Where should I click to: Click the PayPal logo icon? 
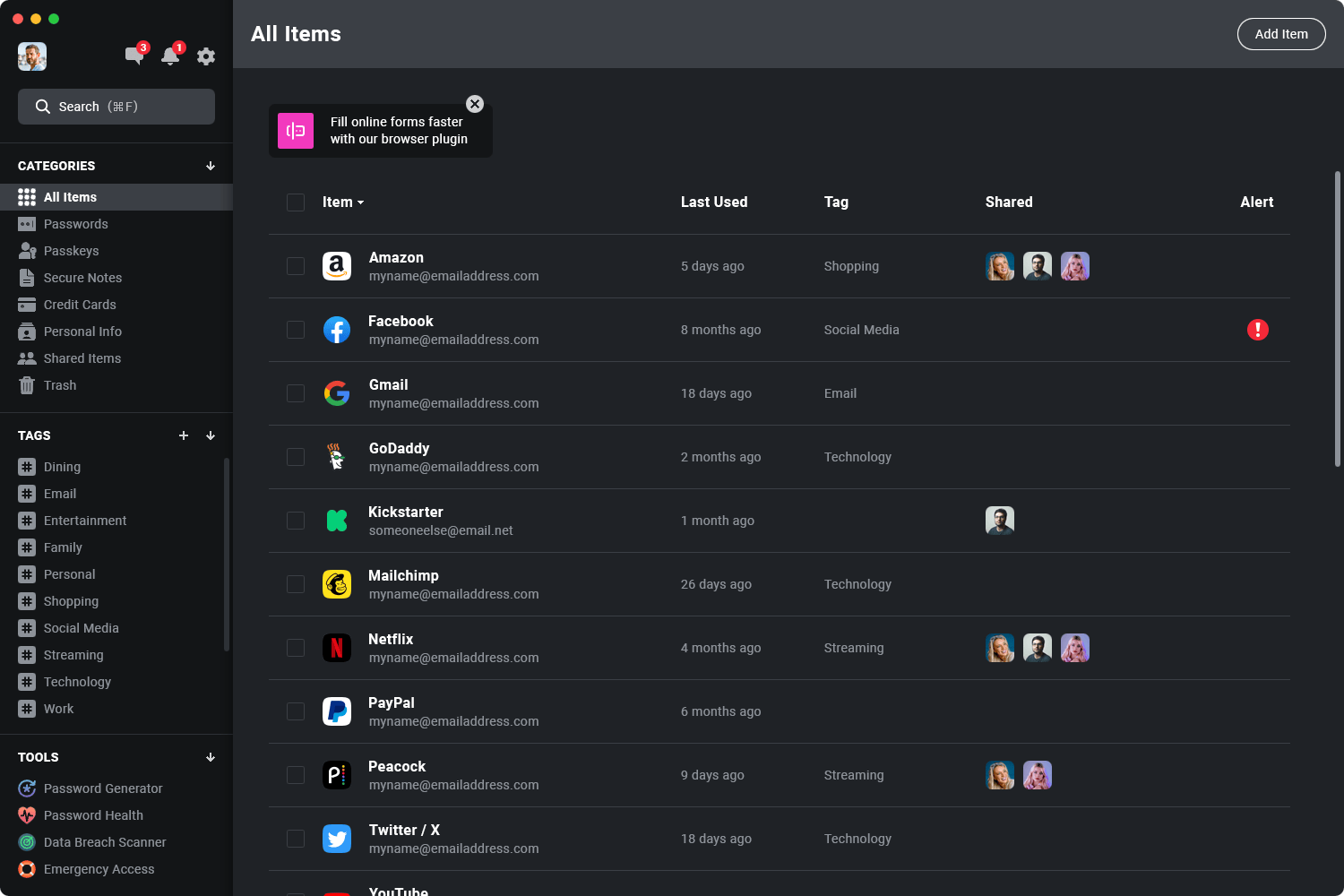click(x=337, y=711)
